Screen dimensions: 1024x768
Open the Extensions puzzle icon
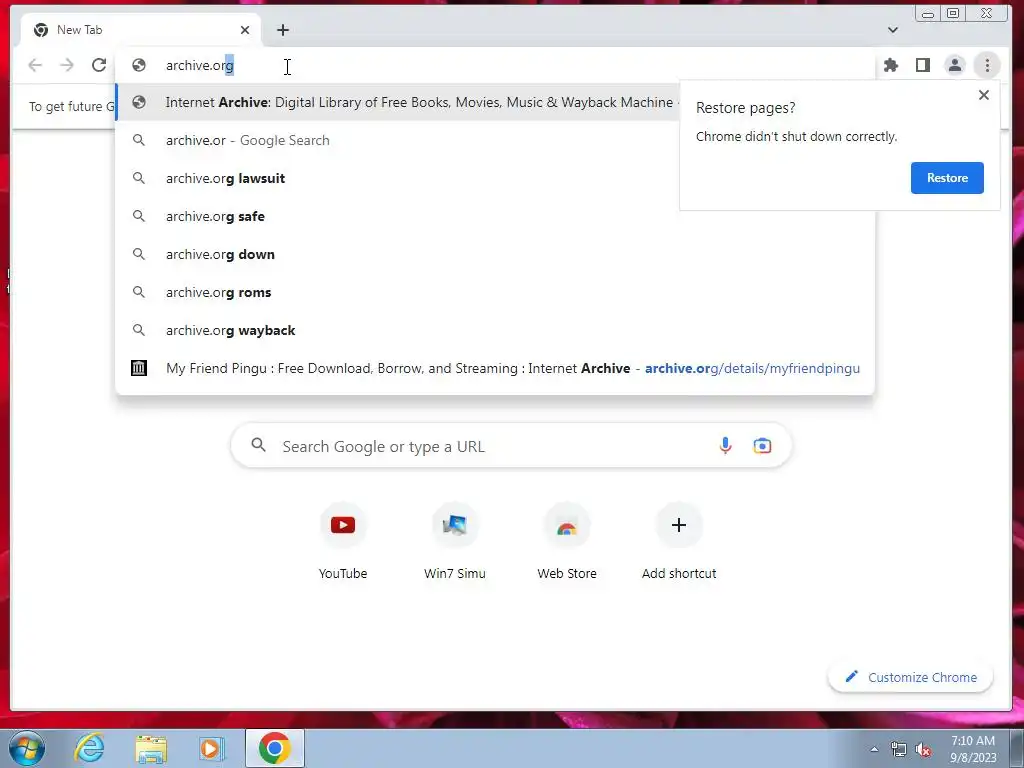(891, 65)
